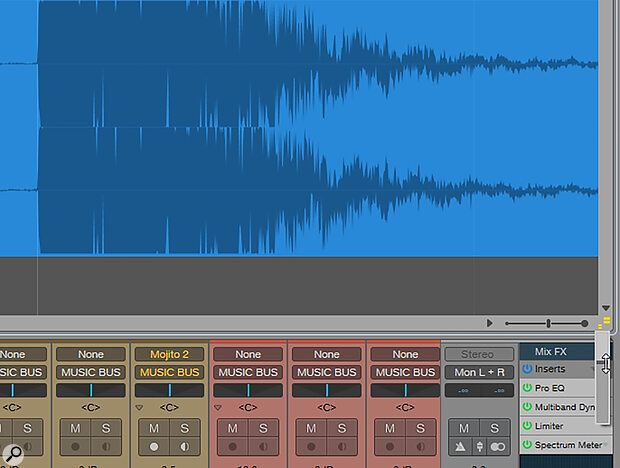Click the Inserts label
The image size is (620, 468).
point(550,369)
